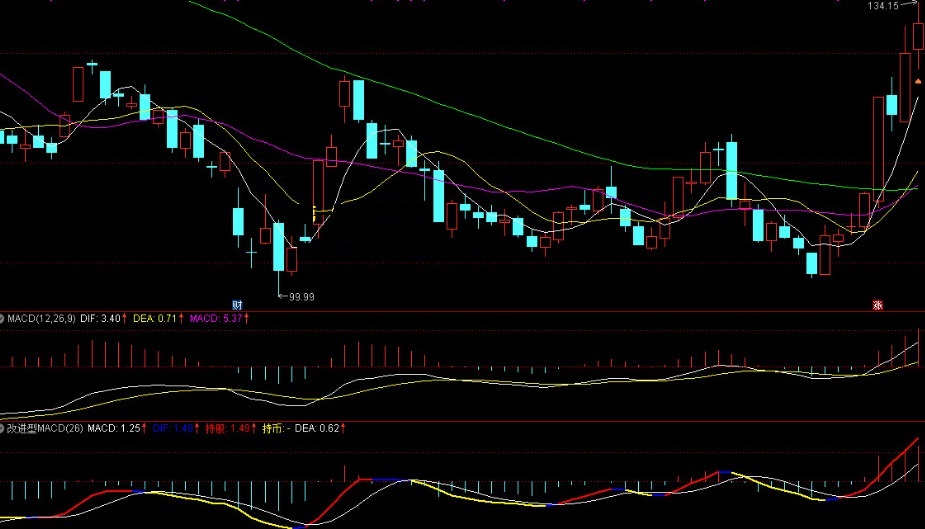Open settings icon beside 改进型MACD(26)
This screenshot has height=529, width=925.
coord(2,429)
